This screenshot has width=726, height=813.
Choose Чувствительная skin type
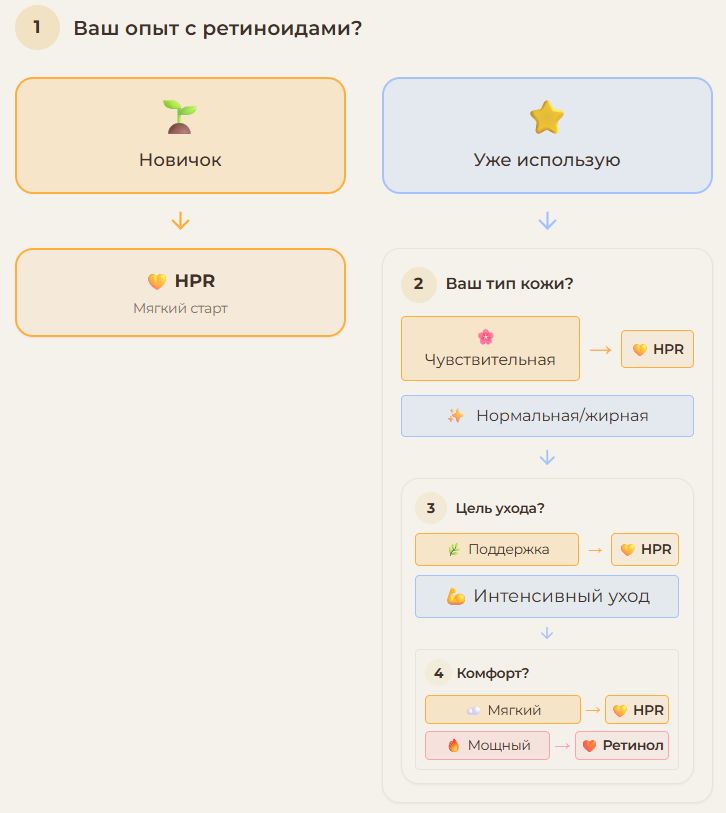[x=490, y=348]
